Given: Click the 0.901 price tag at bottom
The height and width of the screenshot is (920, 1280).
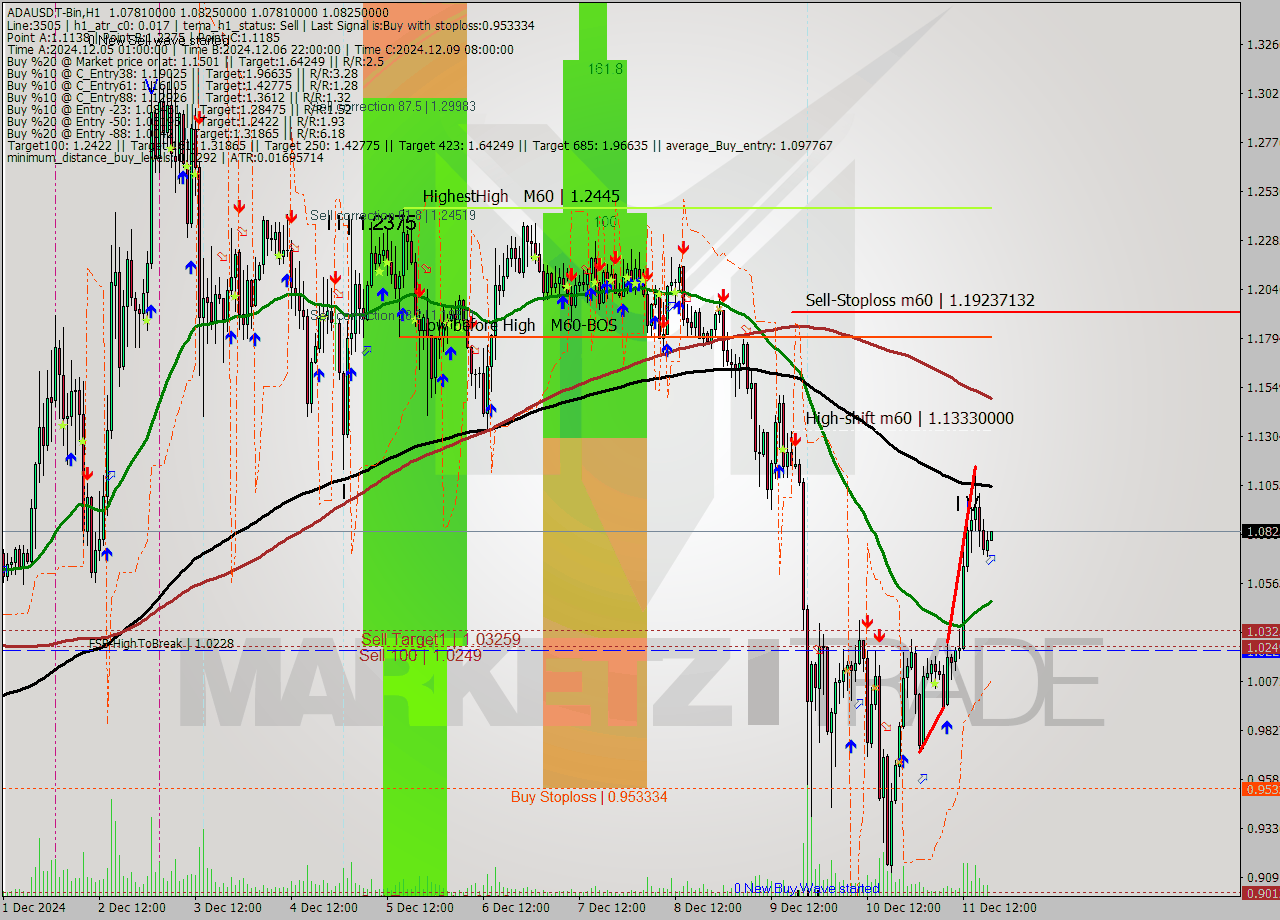Looking at the screenshot, I should coord(1260,893).
